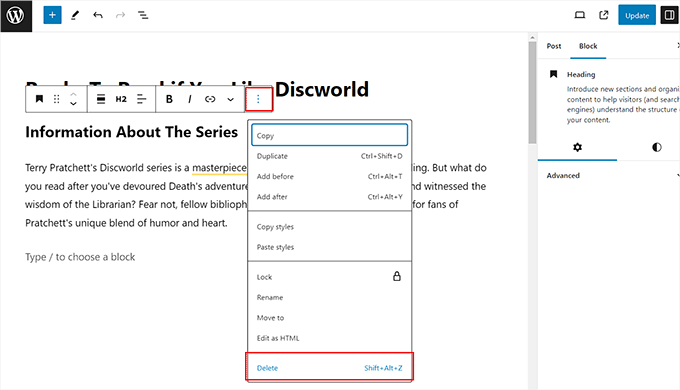Click the scrollbar up arrow

[532, 38]
